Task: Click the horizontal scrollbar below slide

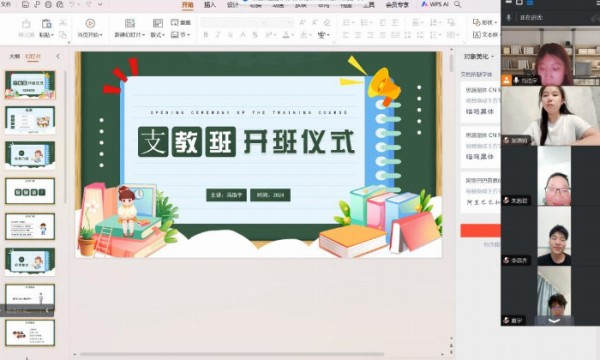Action: tap(232, 354)
